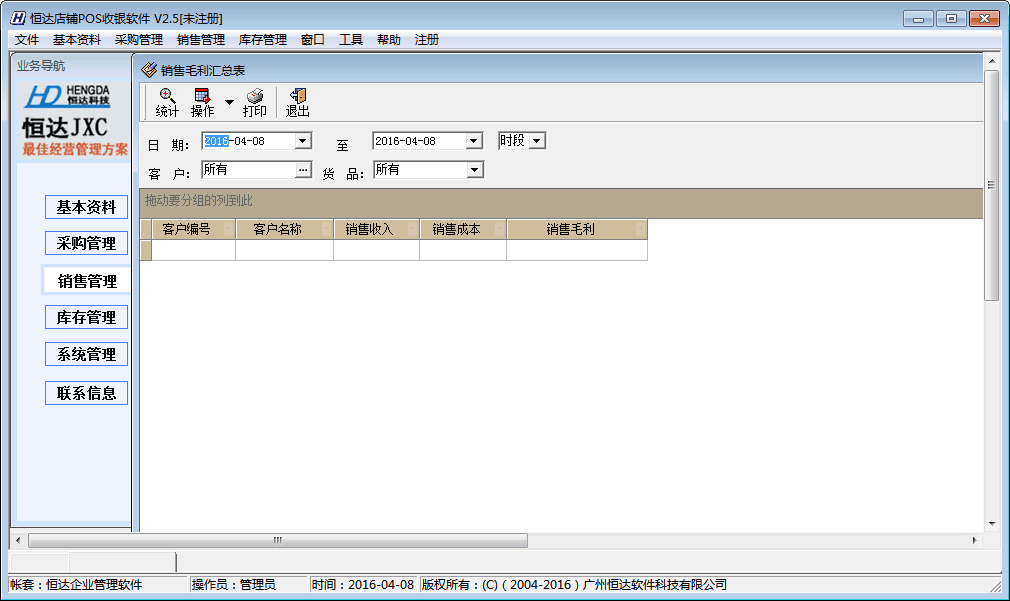
Task: Expand the 货品 goods dropdown
Action: [x=475, y=170]
